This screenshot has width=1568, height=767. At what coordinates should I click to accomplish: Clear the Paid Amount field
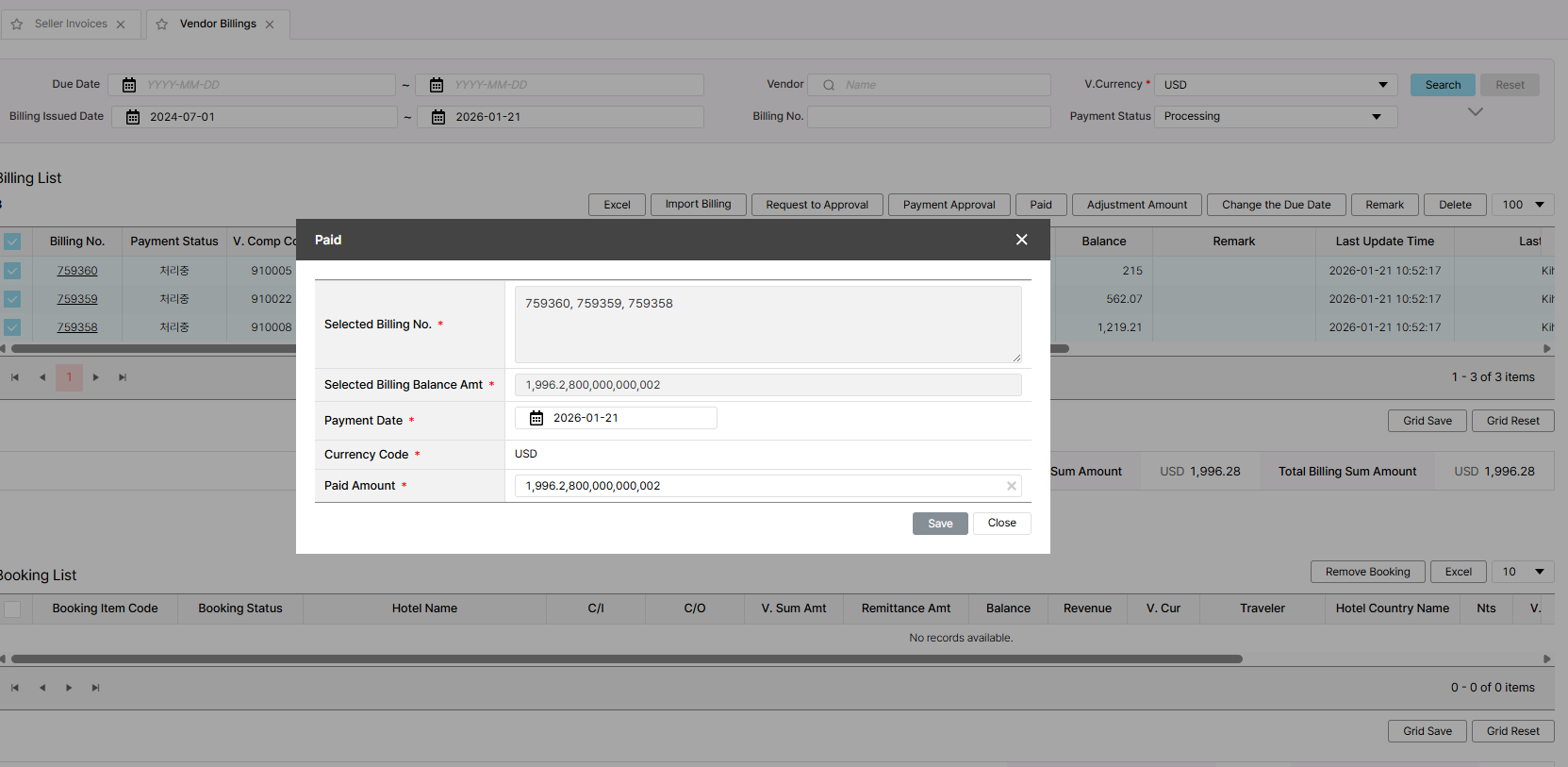pos(1011,486)
